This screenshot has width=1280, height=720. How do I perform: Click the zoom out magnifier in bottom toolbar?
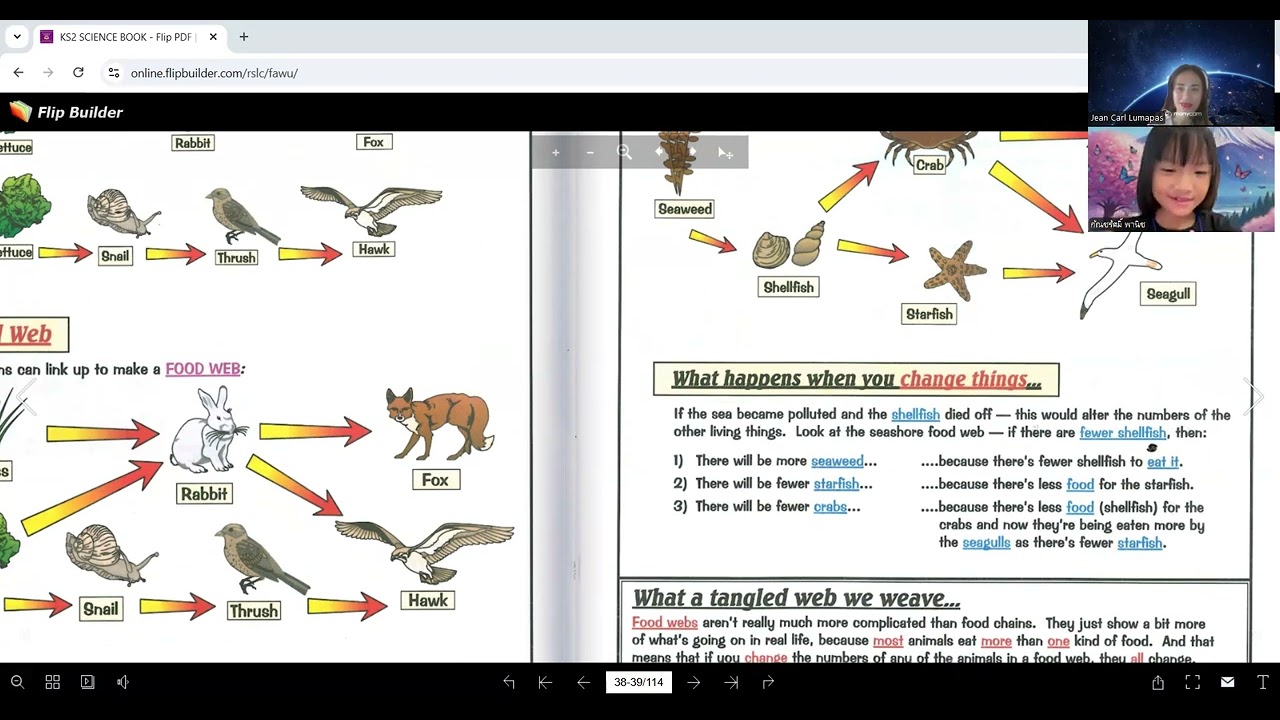[17, 682]
